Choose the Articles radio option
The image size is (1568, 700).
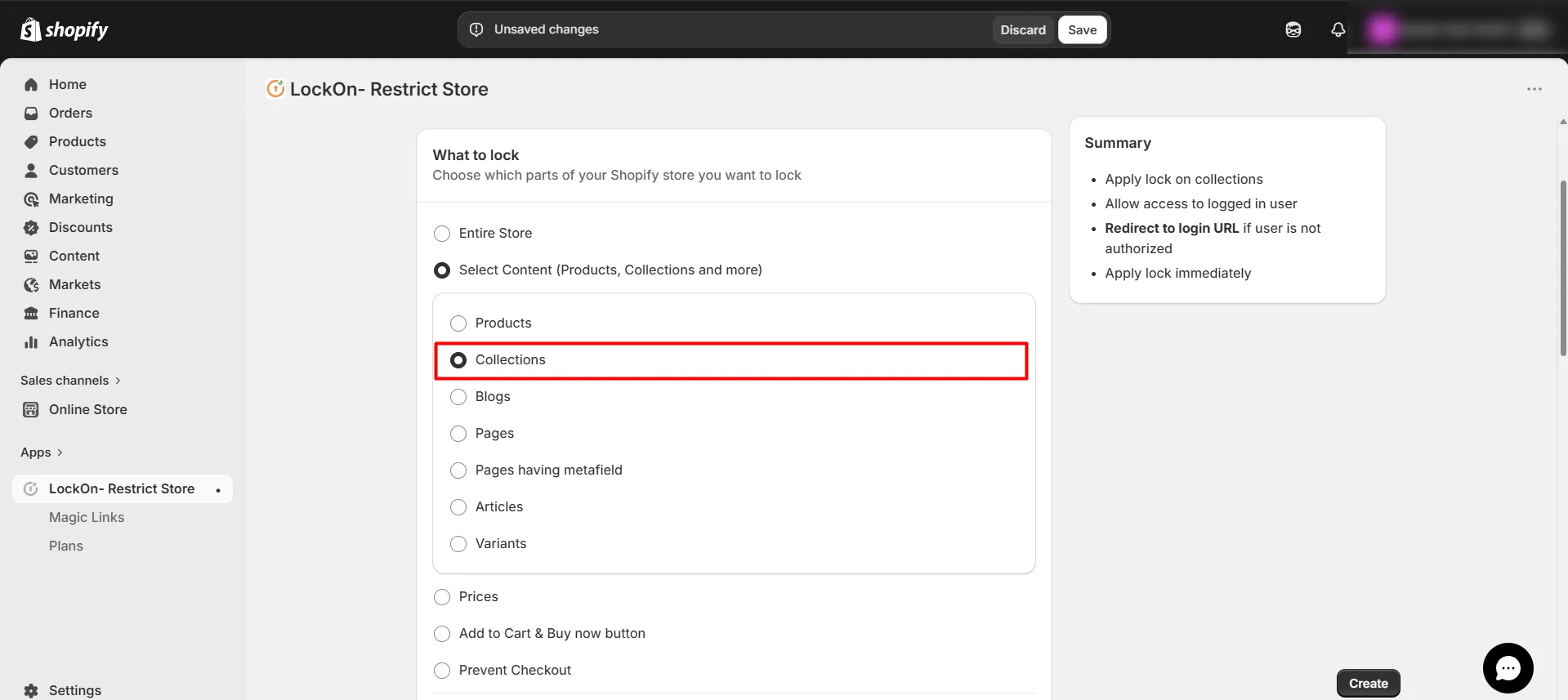458,507
